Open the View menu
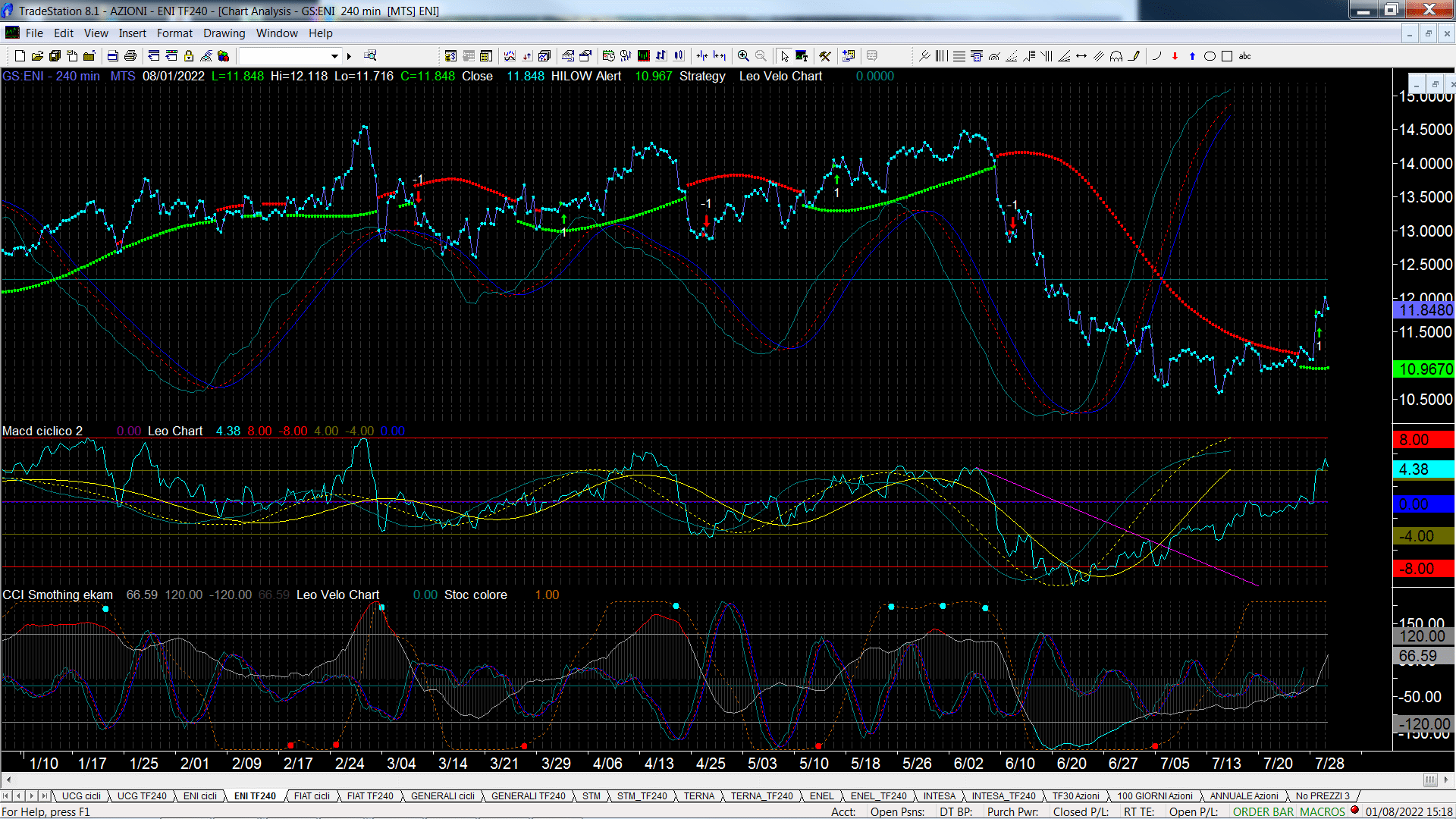 [96, 33]
